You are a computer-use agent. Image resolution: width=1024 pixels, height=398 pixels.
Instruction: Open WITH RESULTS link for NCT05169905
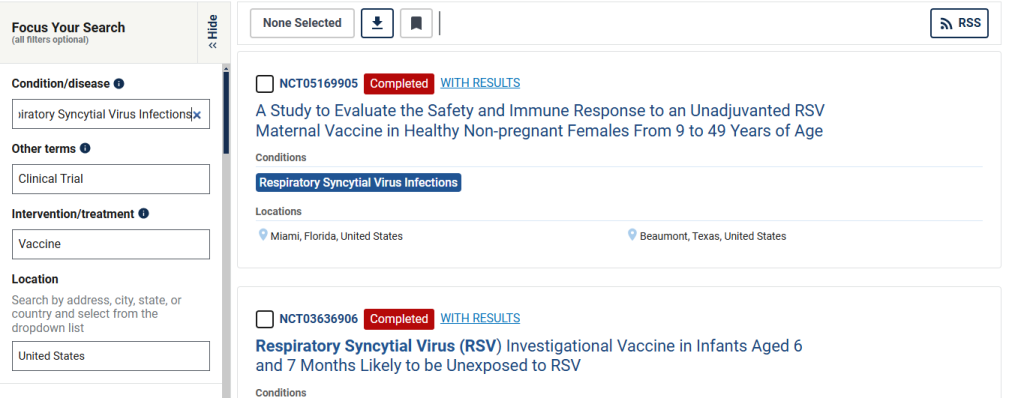coord(480,83)
